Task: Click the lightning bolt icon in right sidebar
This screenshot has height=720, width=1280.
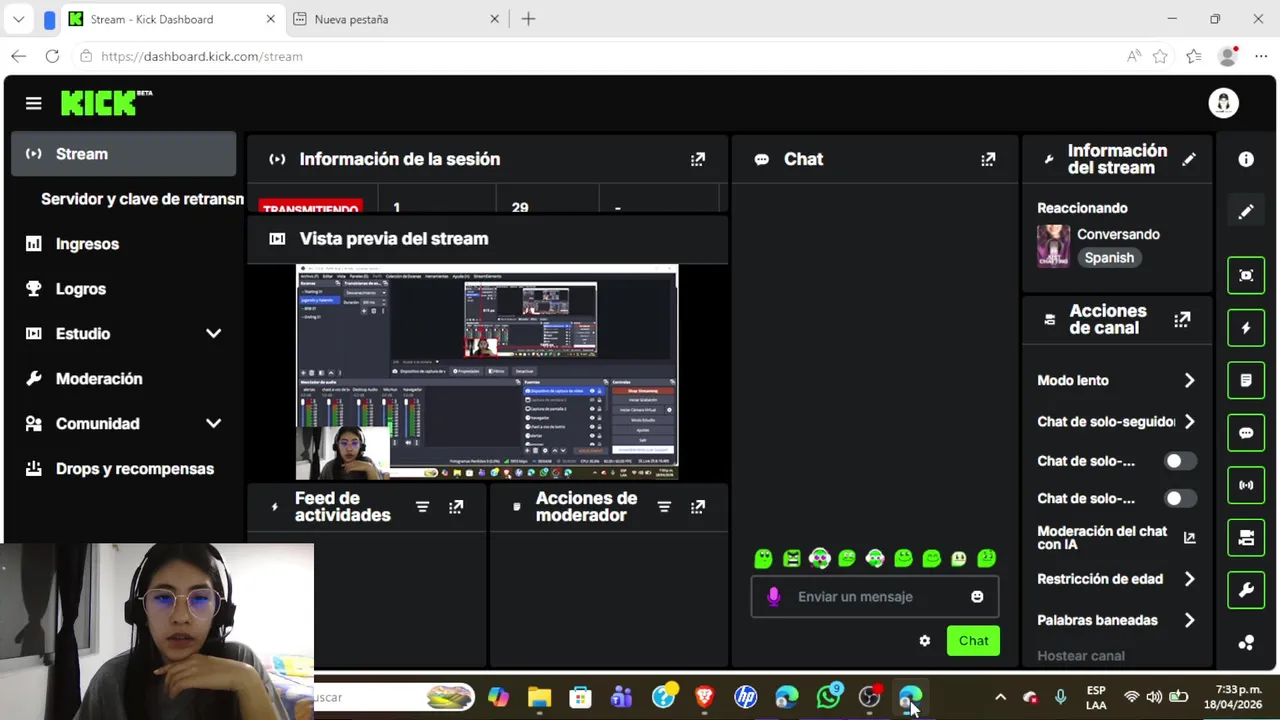Action: click(x=1246, y=328)
